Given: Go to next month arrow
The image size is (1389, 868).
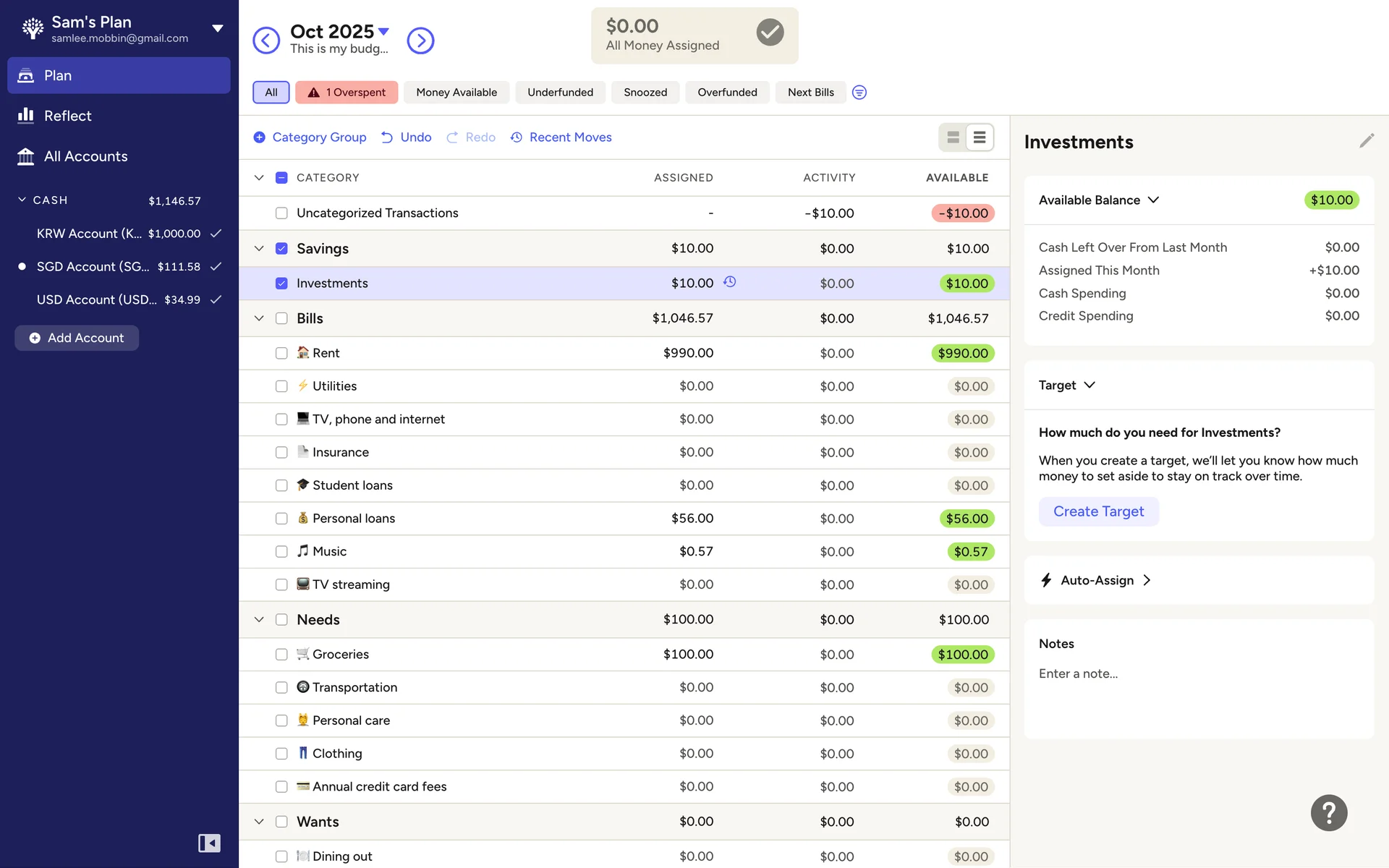Looking at the screenshot, I should (420, 41).
